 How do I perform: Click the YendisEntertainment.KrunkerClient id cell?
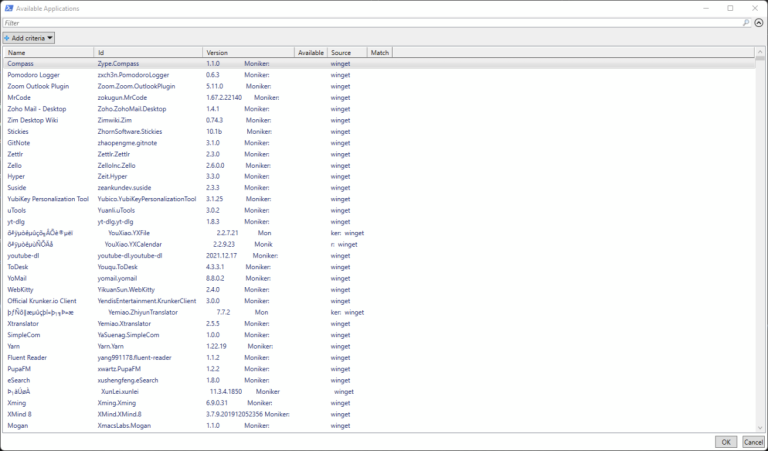point(146,301)
